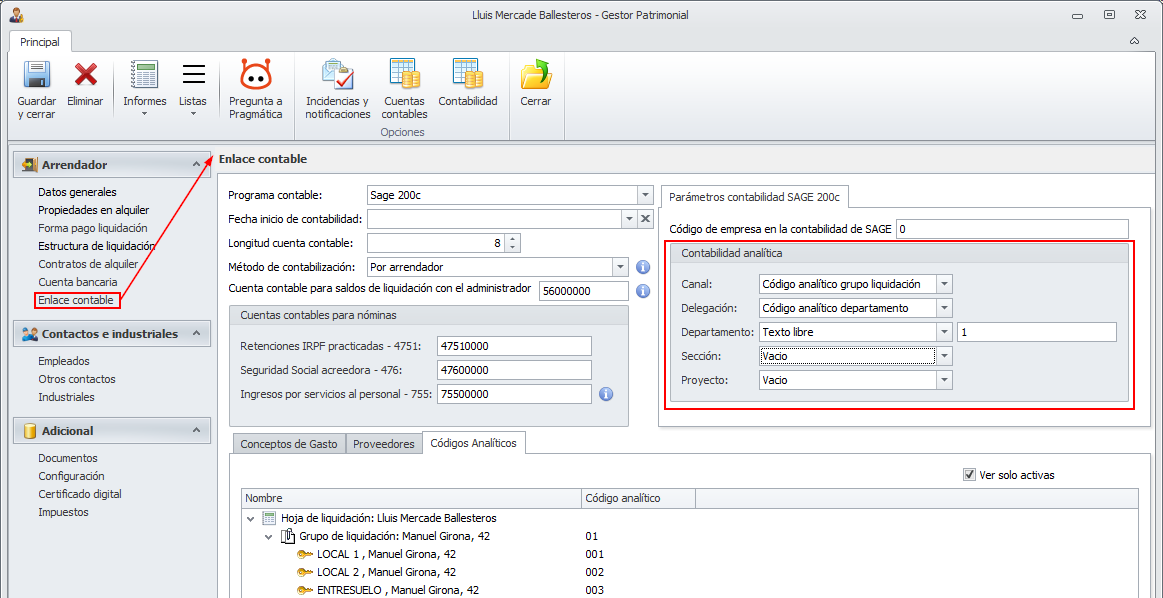The width and height of the screenshot is (1163, 598).
Task: Open the Programa contable dropdown
Action: tap(645, 195)
